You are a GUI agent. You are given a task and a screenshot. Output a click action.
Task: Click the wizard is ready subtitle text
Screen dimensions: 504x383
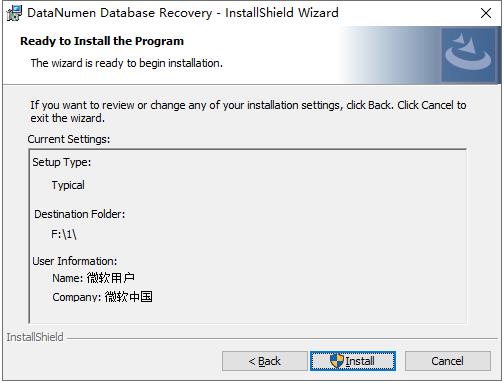coord(127,63)
